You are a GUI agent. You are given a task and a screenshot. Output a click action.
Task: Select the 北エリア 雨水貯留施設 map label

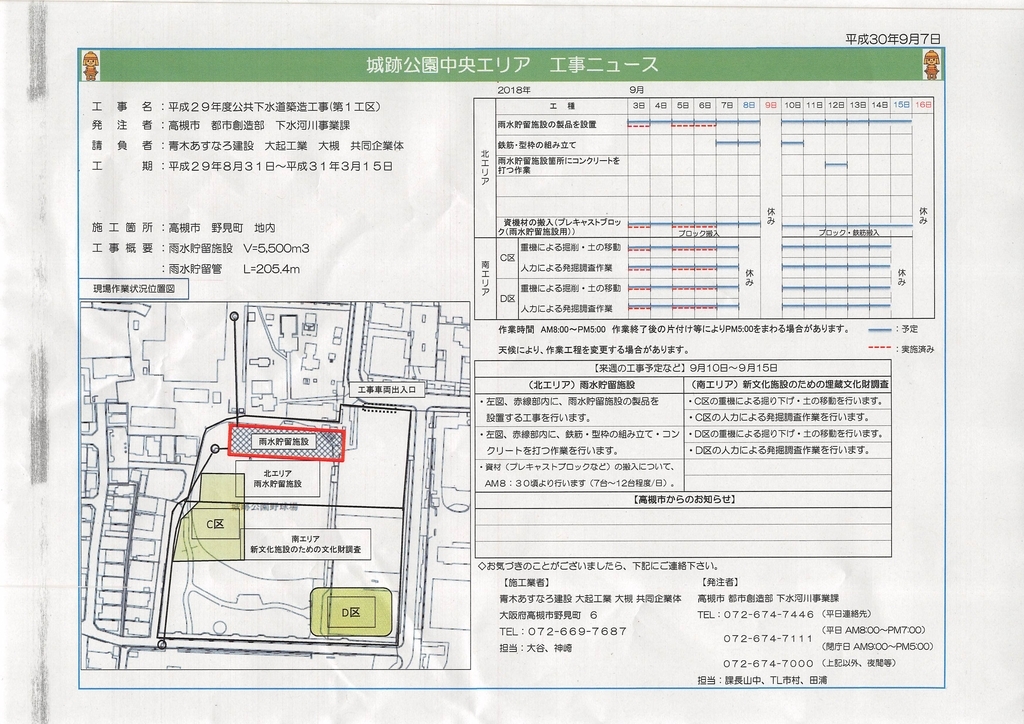(278, 479)
